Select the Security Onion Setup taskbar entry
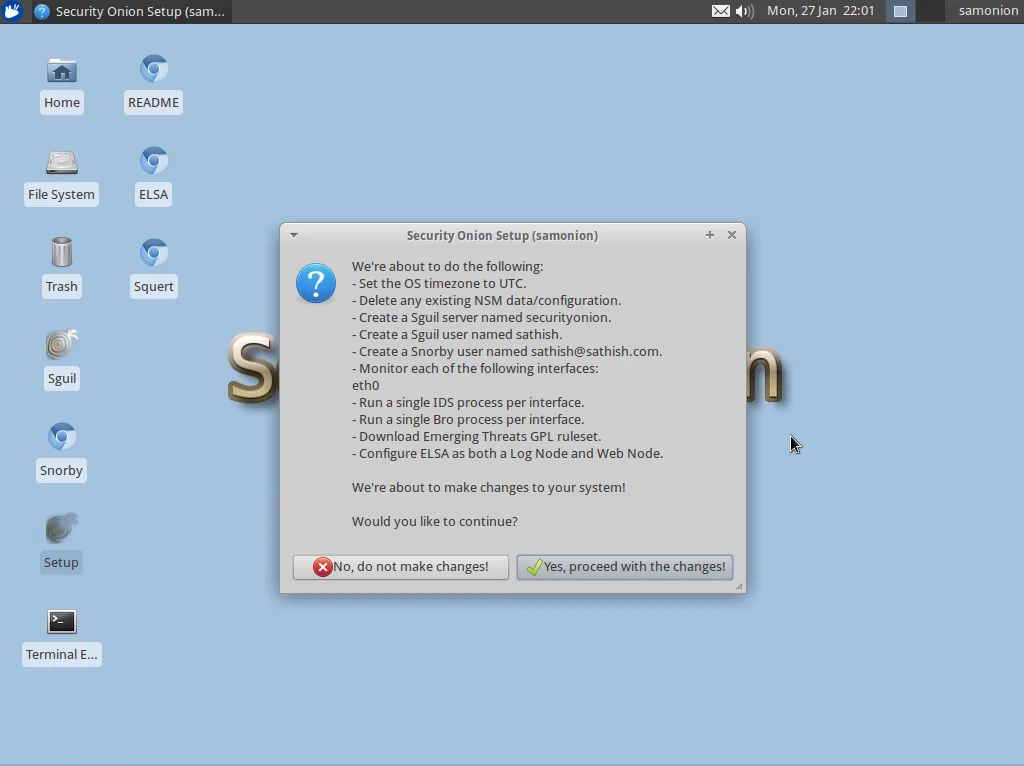This screenshot has width=1024, height=766. pos(130,11)
